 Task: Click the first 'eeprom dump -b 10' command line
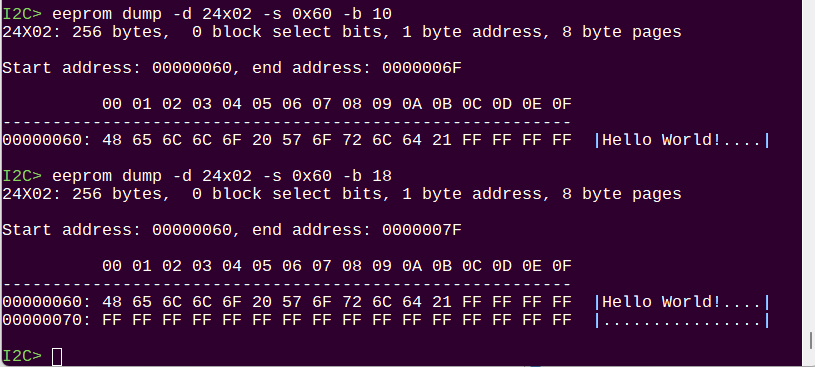(x=222, y=14)
